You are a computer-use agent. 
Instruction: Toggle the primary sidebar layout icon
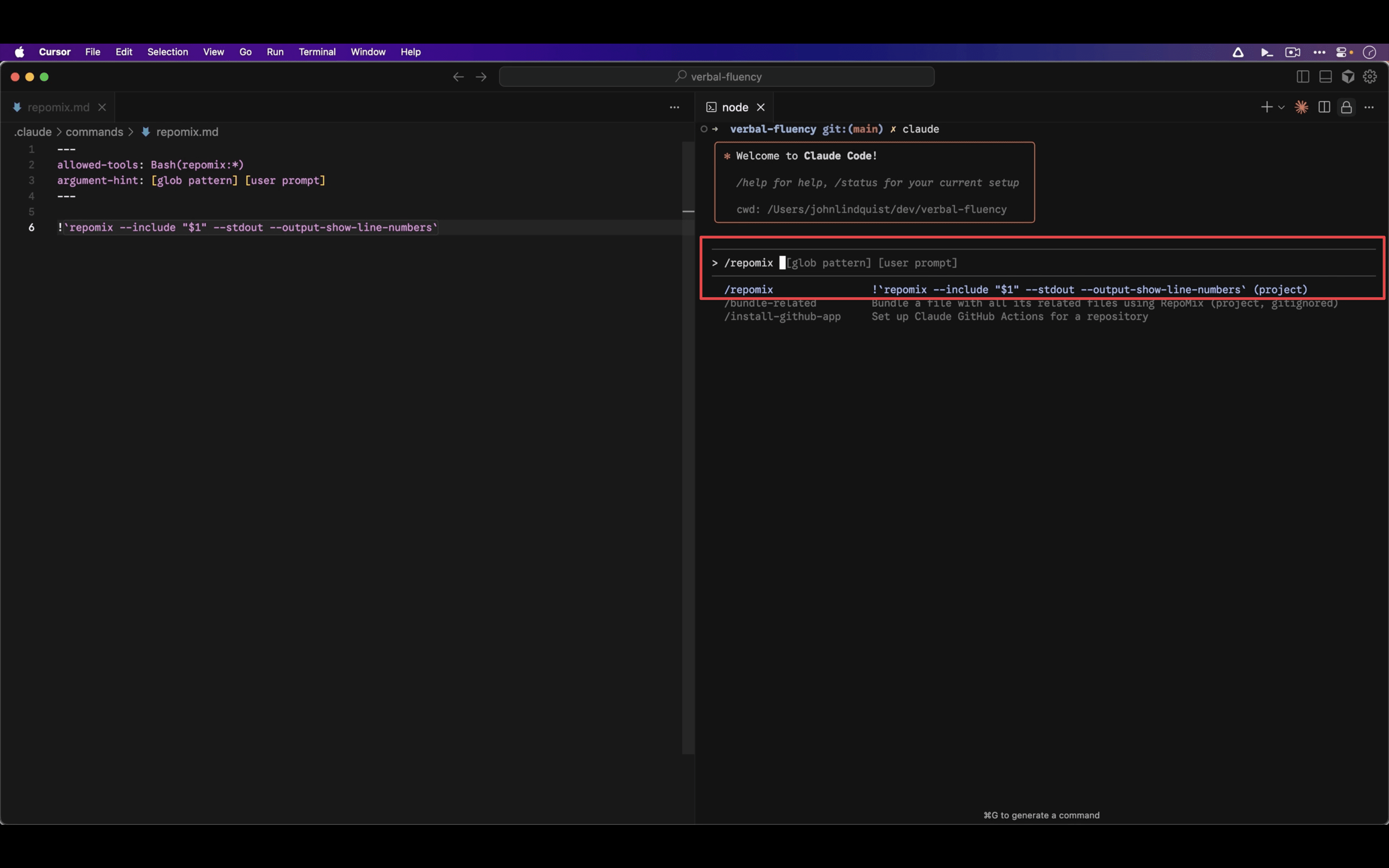tap(1303, 77)
